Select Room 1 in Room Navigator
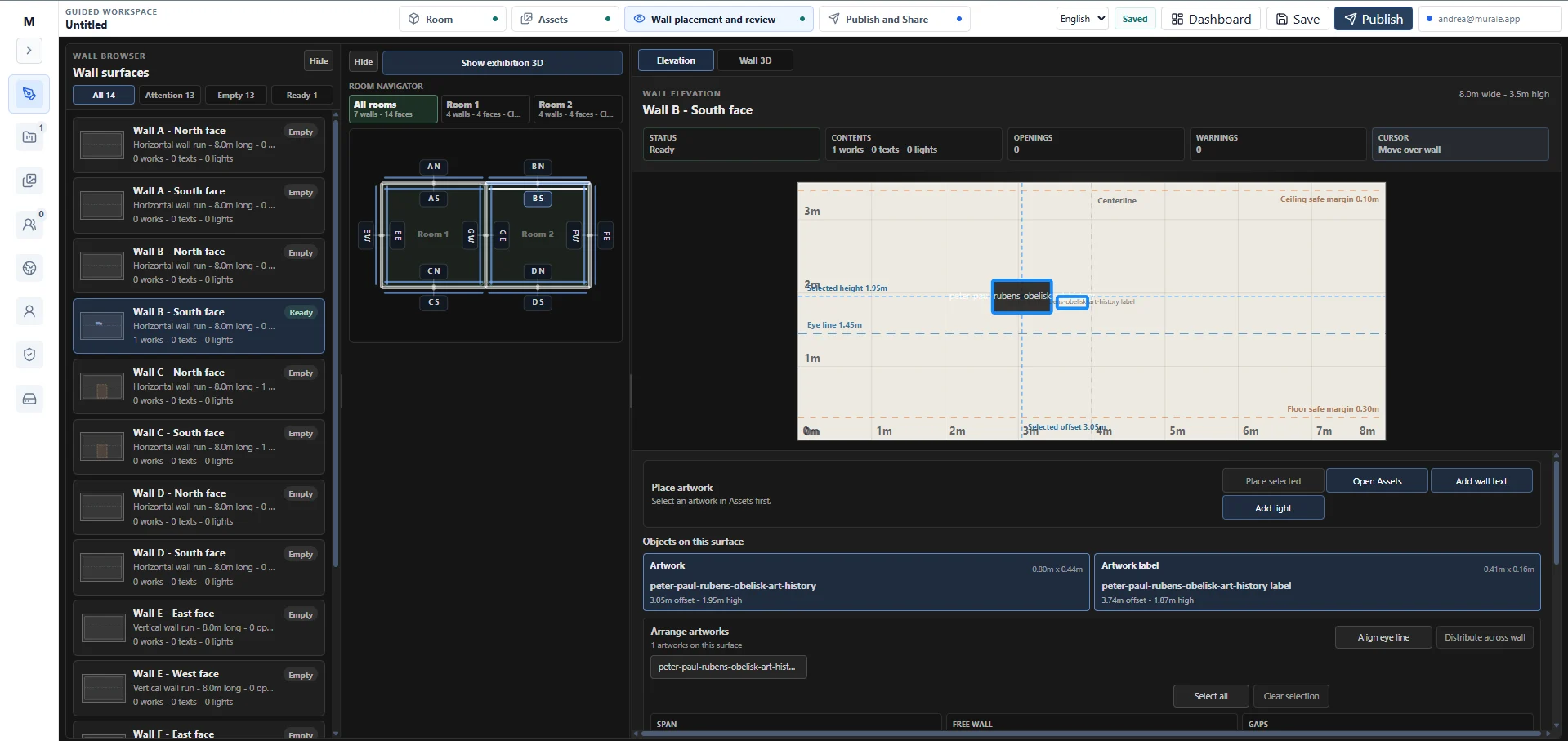This screenshot has height=741, width=1568. click(x=485, y=109)
